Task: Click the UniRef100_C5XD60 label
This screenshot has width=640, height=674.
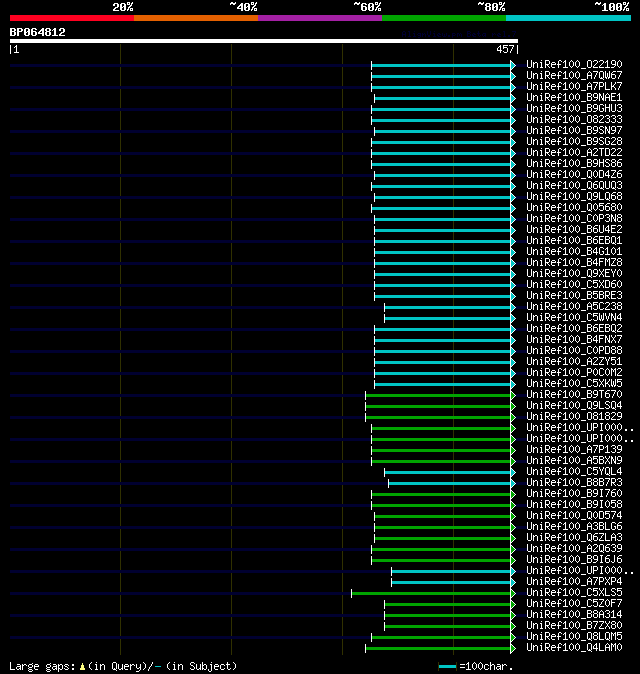Action: coord(574,285)
